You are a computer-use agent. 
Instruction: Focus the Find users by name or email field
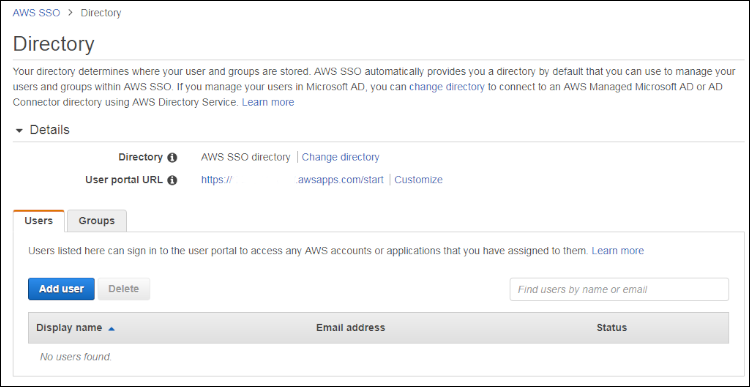(x=619, y=289)
